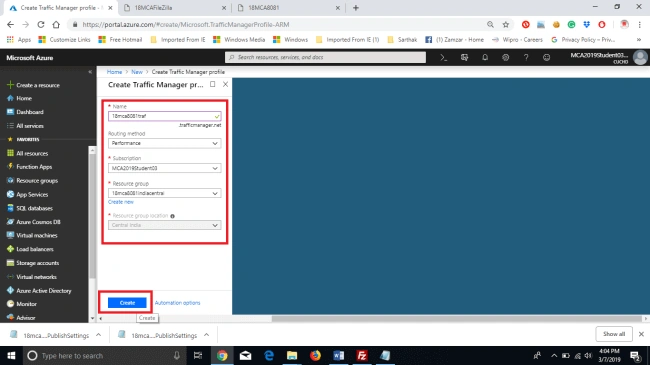Collapse the Azure sidebar menu
This screenshot has height=365, width=650.
[x=90, y=72]
